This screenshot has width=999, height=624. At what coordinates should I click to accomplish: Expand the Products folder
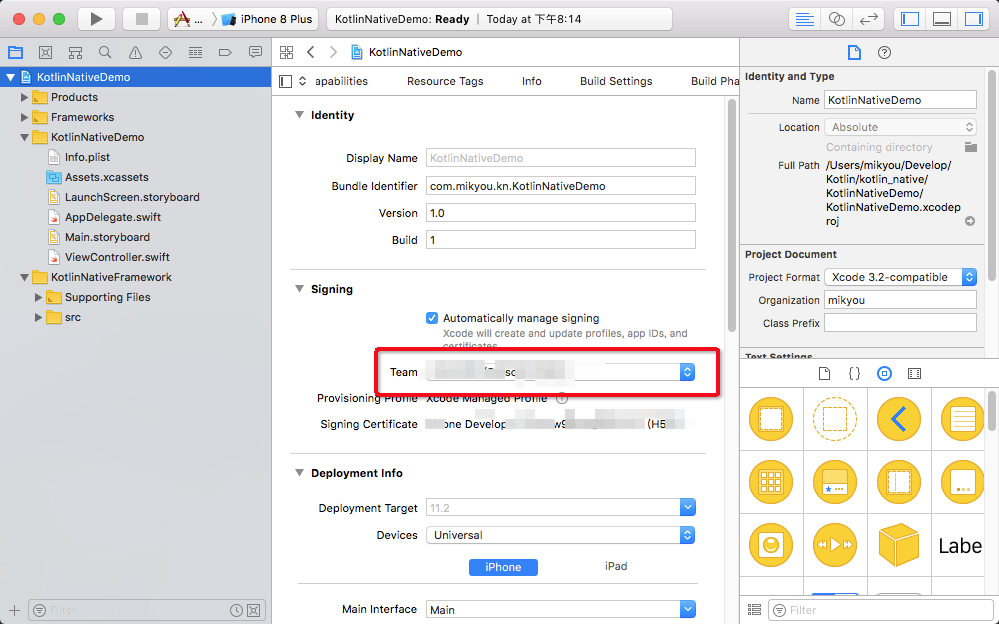click(x=25, y=98)
